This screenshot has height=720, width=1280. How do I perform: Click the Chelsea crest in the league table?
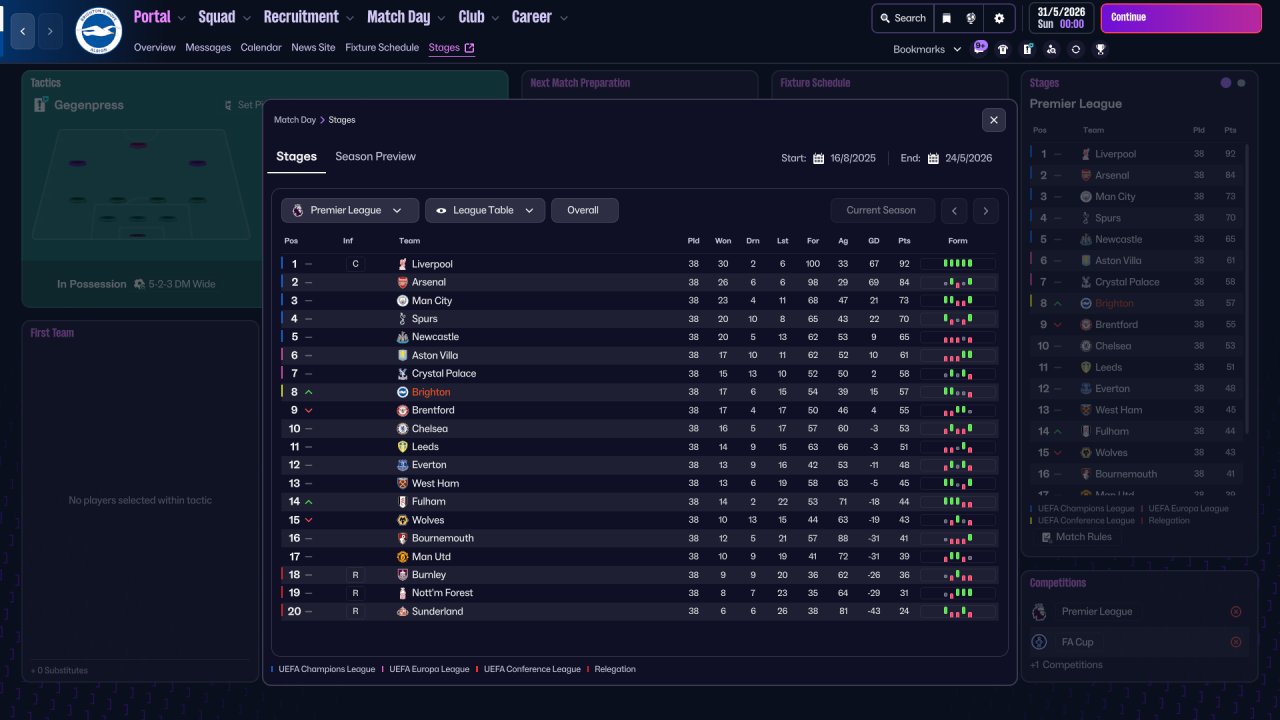click(x=403, y=428)
